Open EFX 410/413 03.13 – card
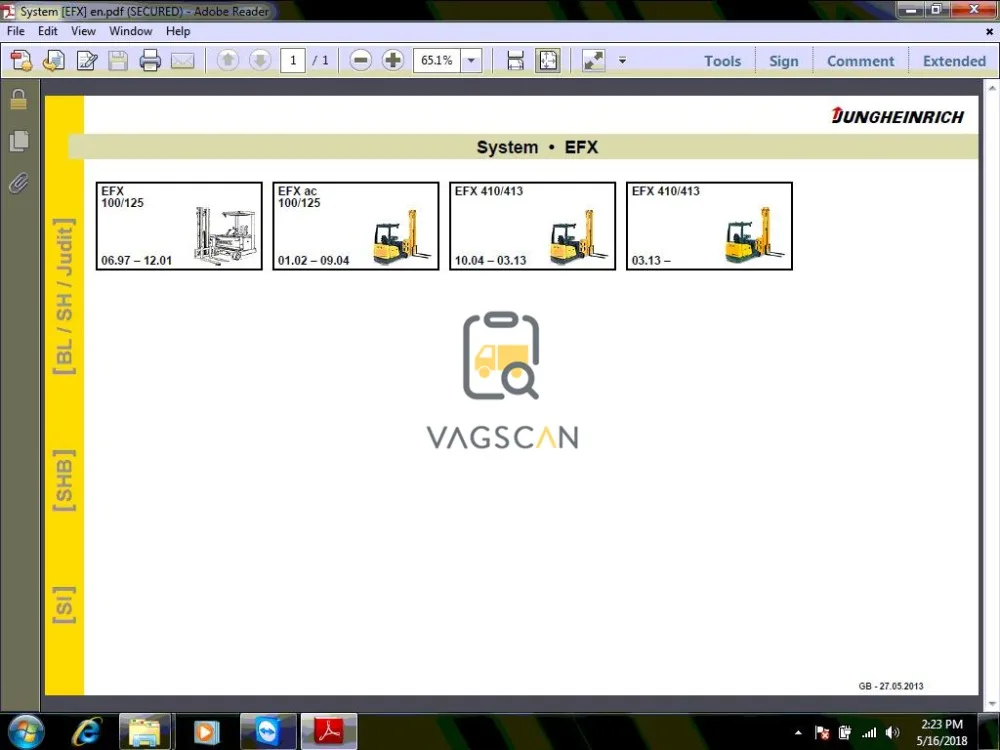 (709, 226)
